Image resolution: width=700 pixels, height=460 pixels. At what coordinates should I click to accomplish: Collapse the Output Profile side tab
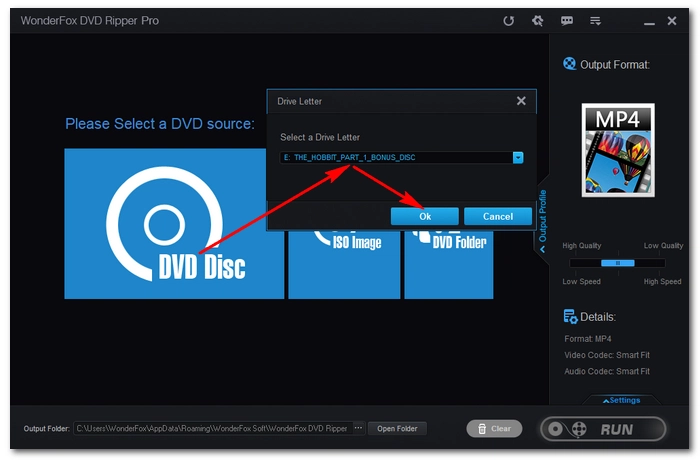542,221
